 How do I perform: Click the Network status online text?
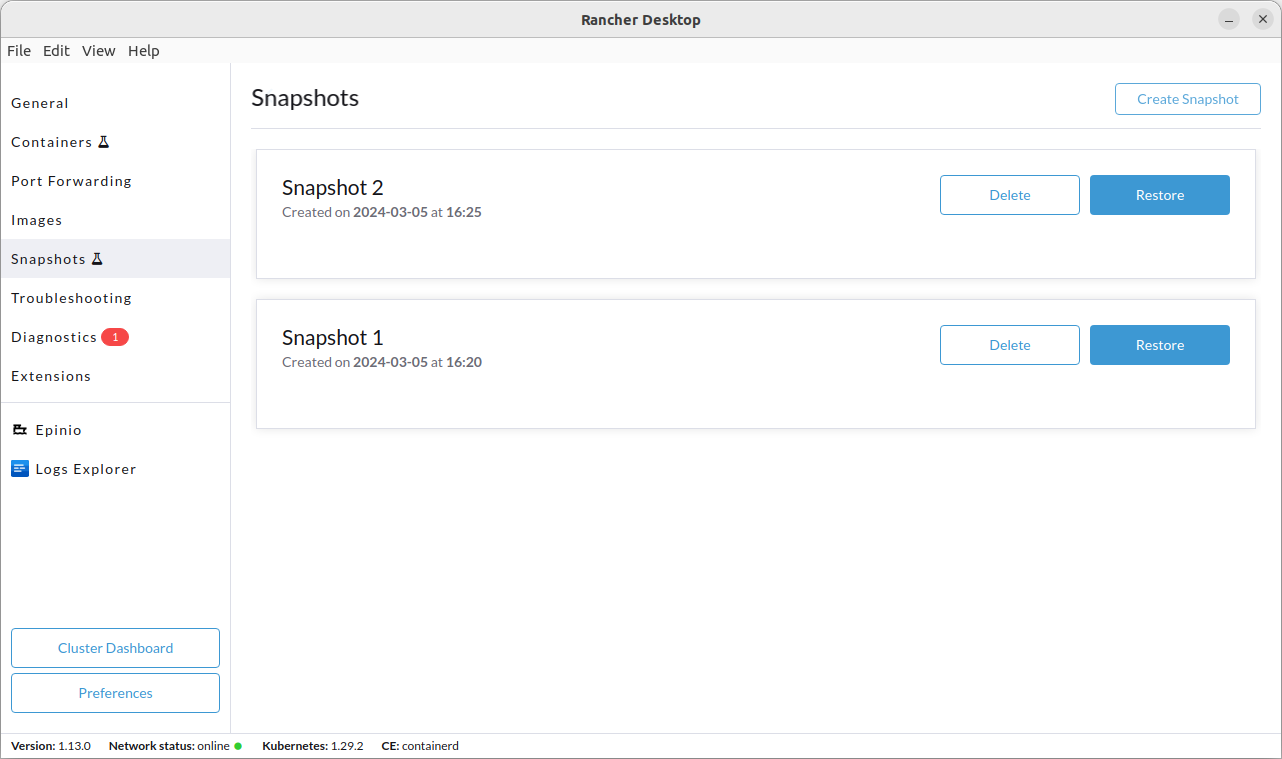[x=169, y=746]
